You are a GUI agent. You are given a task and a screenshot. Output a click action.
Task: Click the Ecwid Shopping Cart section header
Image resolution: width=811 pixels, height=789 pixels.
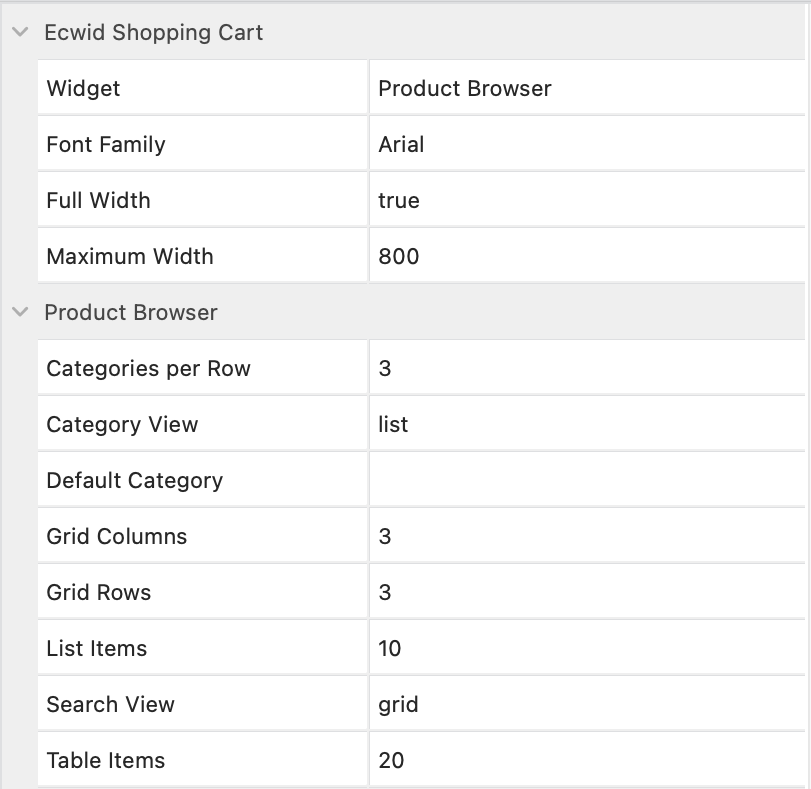tap(153, 32)
